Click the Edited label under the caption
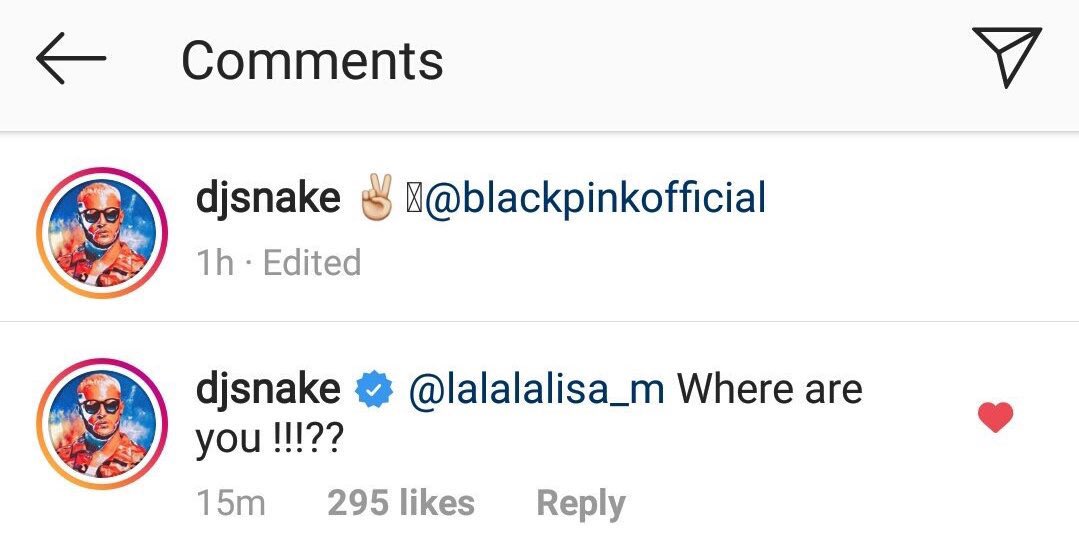The width and height of the screenshot is (1079, 560). coord(311,262)
